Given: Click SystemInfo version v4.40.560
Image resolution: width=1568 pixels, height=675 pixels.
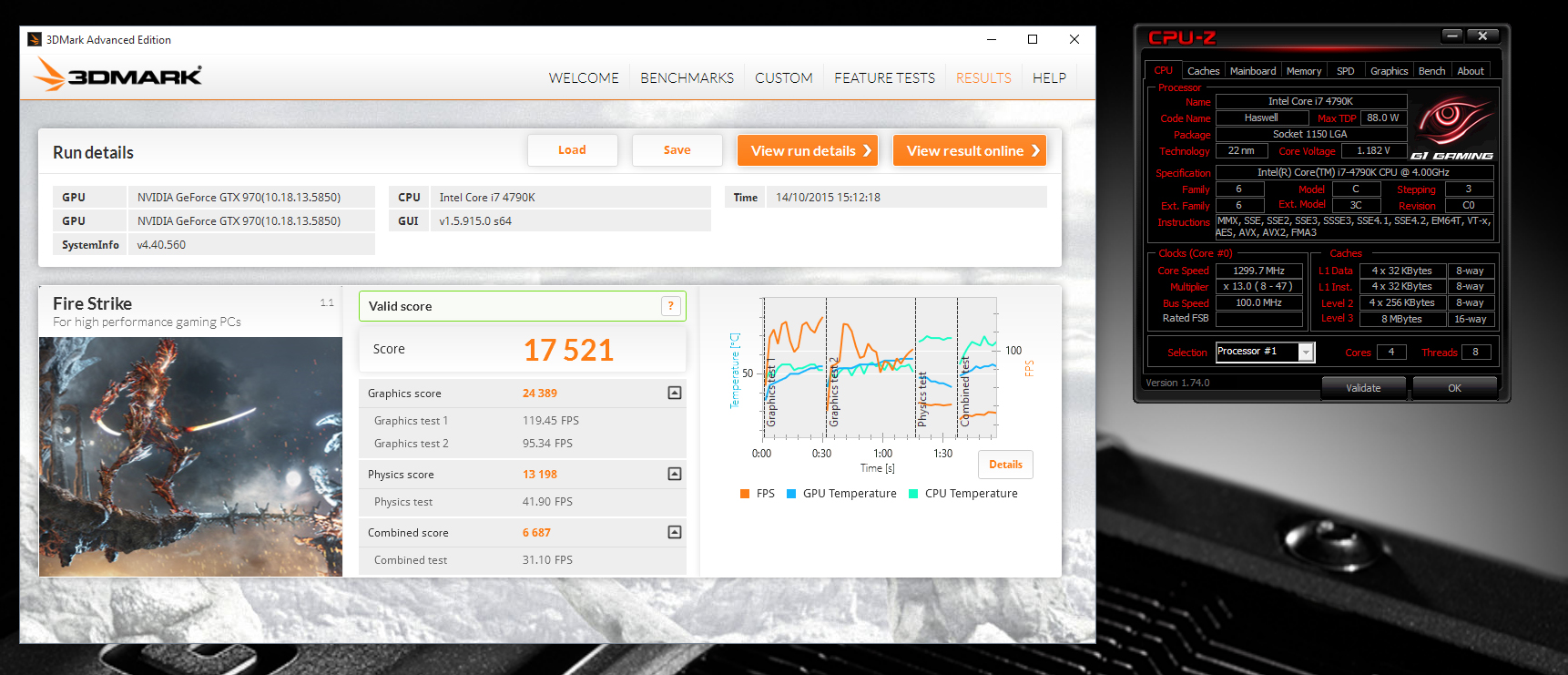Looking at the screenshot, I should click(251, 244).
